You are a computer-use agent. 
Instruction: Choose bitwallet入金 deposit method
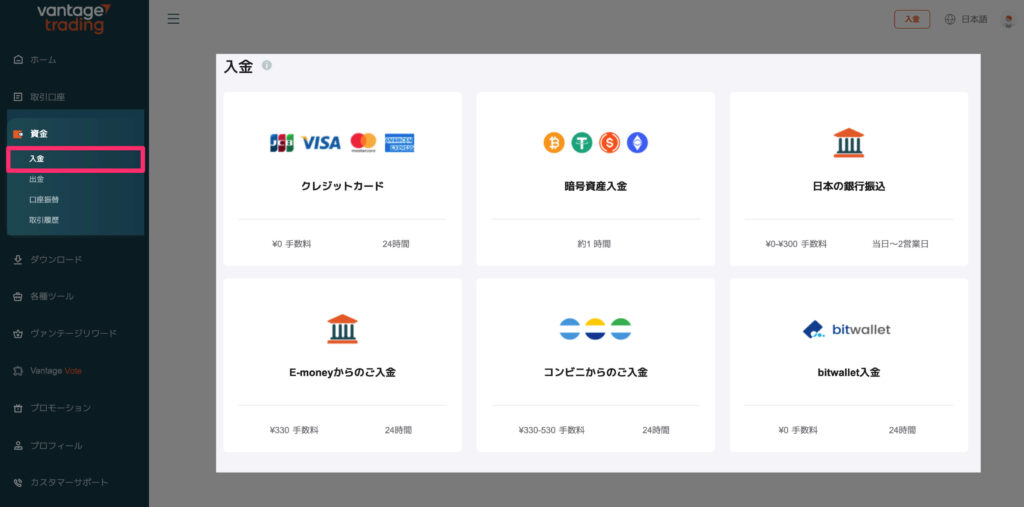(x=848, y=365)
